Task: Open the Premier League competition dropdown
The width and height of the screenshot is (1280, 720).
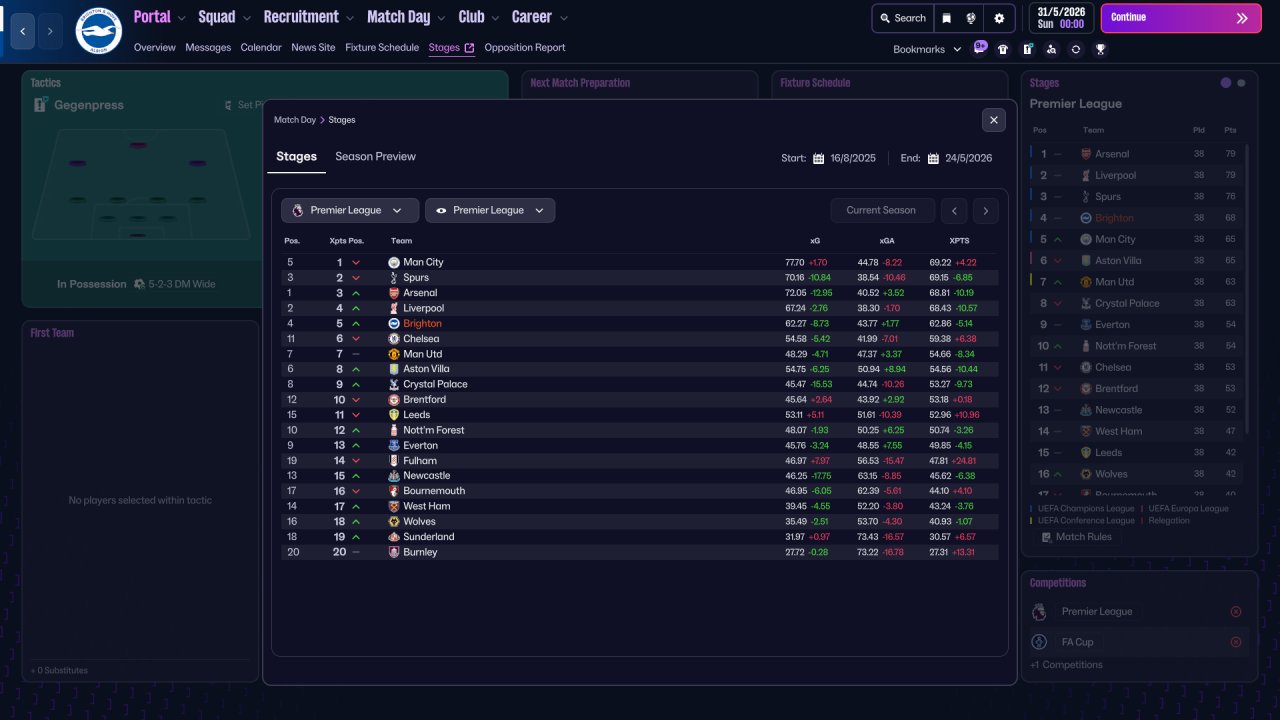Action: (350, 210)
